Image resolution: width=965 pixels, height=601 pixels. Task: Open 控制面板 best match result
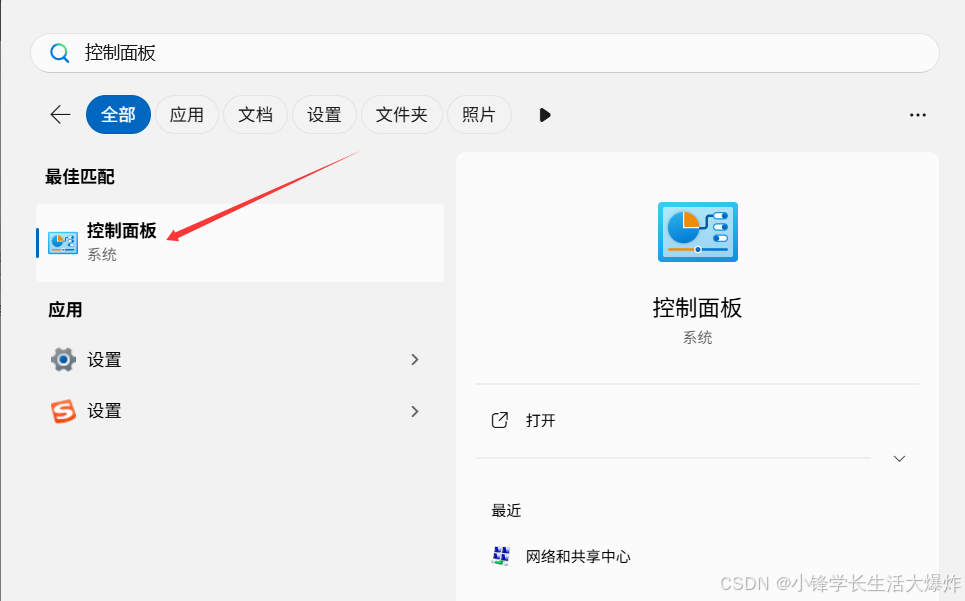tap(240, 243)
